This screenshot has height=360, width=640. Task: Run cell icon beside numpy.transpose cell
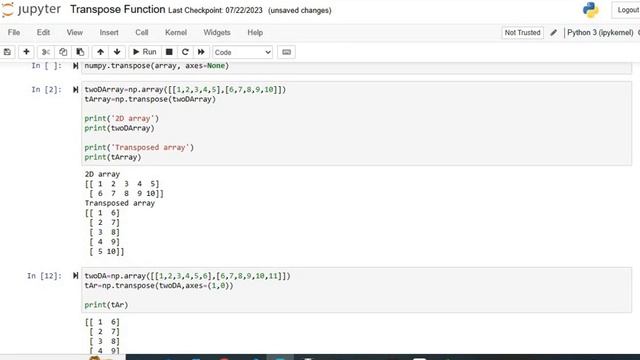[x=76, y=66]
